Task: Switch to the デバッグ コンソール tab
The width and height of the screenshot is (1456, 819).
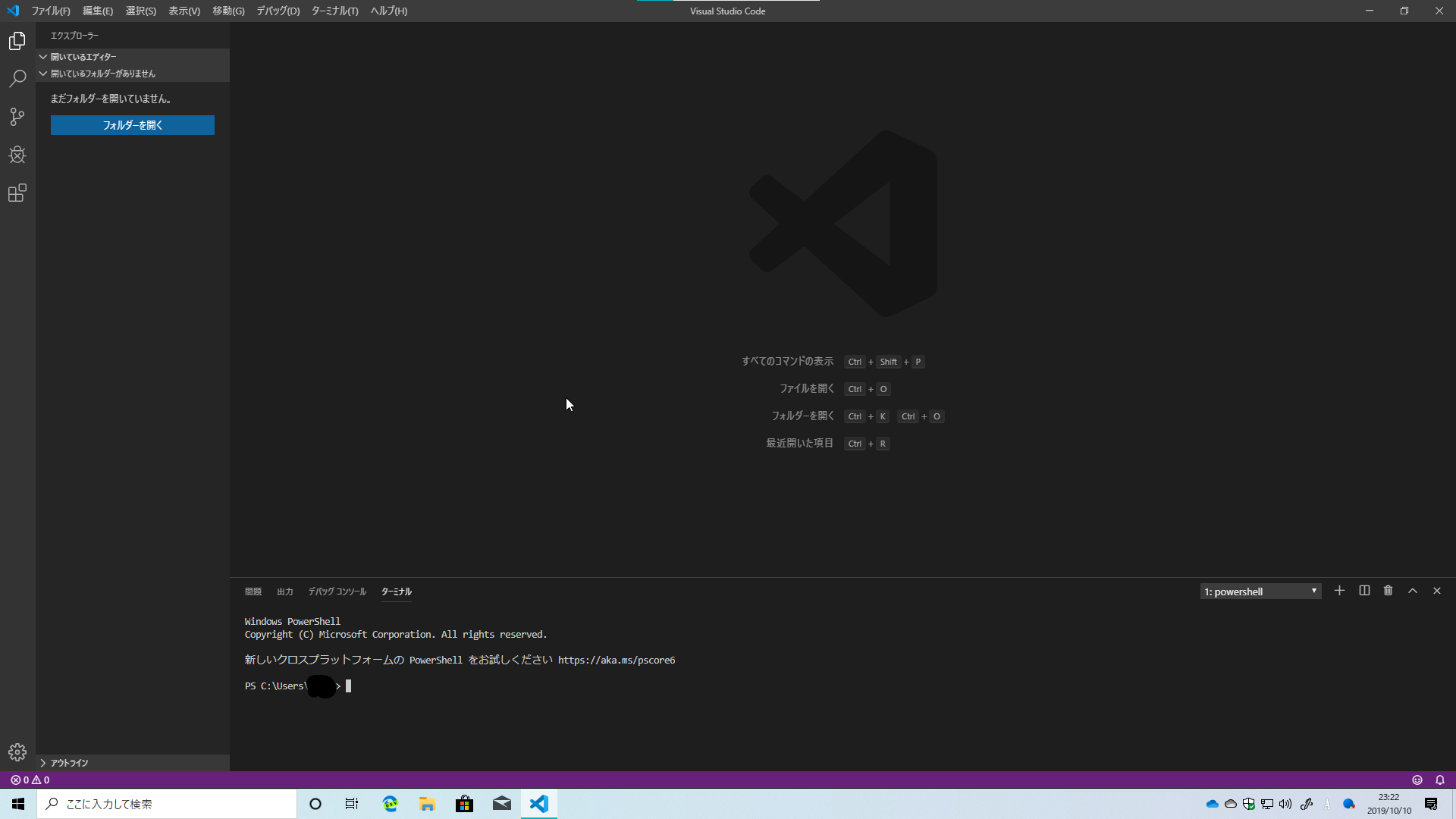Action: click(x=337, y=591)
